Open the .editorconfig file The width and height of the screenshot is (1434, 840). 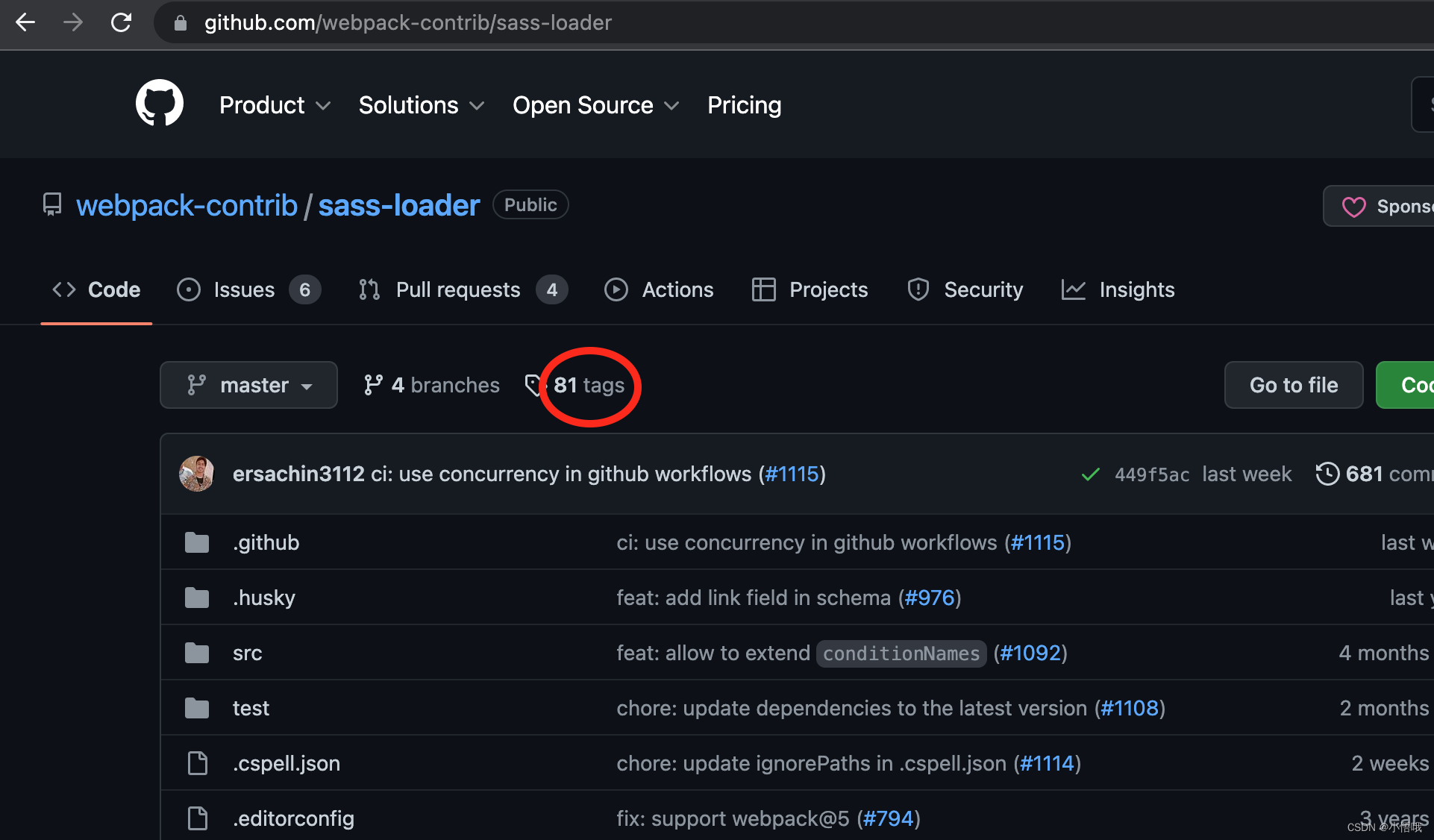pyautogui.click(x=293, y=818)
